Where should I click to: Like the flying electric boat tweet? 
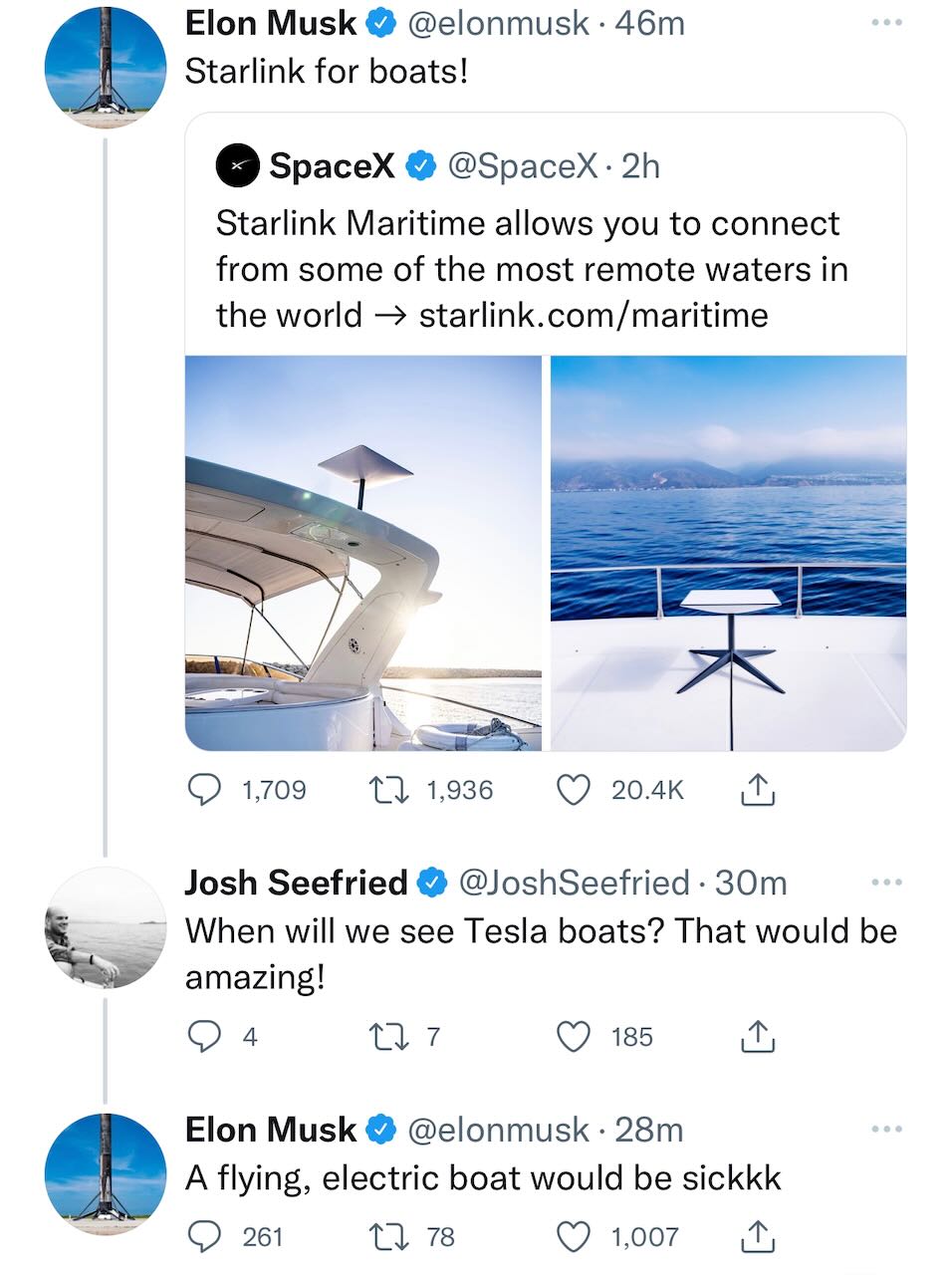[x=574, y=1236]
